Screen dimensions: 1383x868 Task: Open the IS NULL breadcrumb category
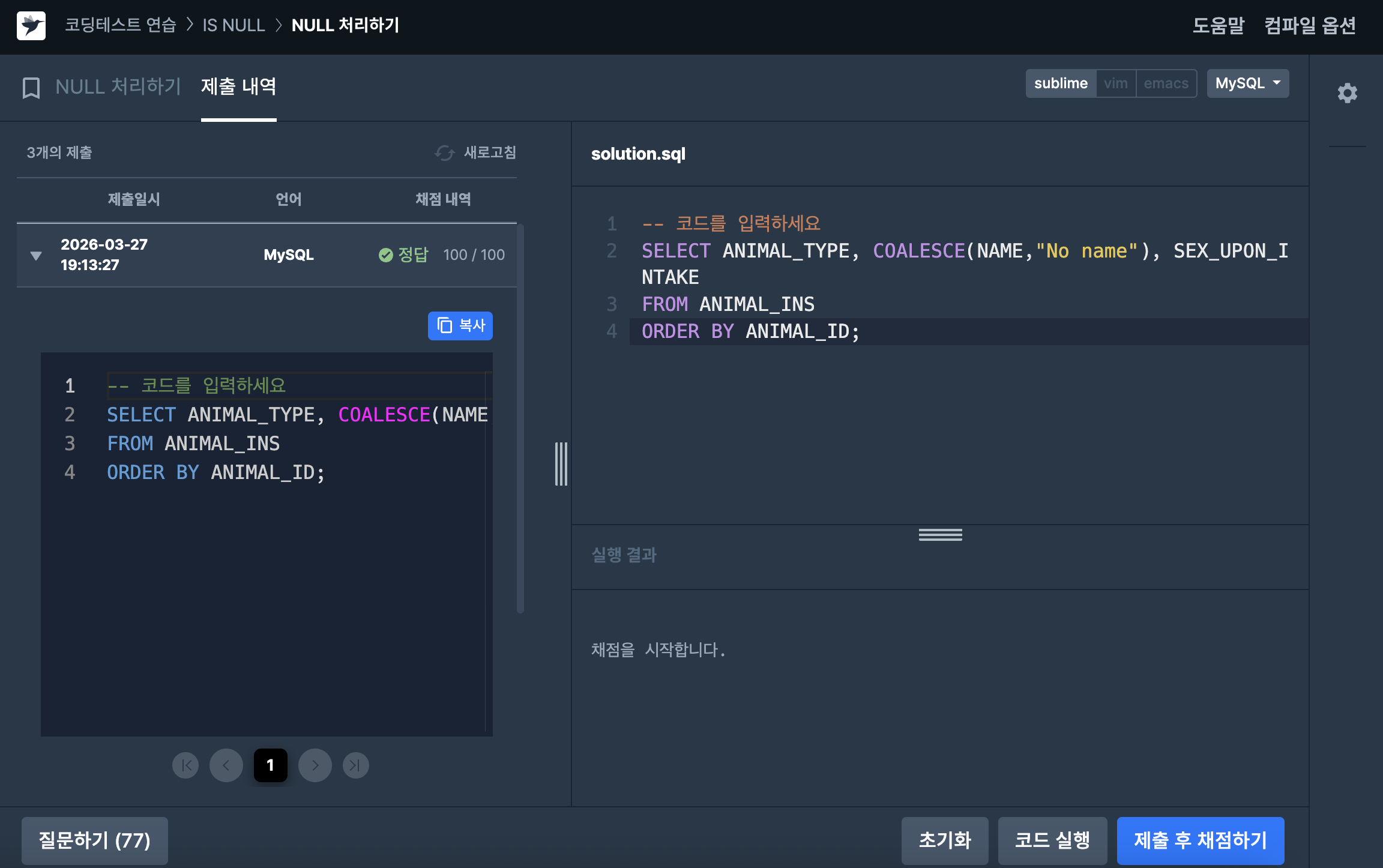coord(234,25)
